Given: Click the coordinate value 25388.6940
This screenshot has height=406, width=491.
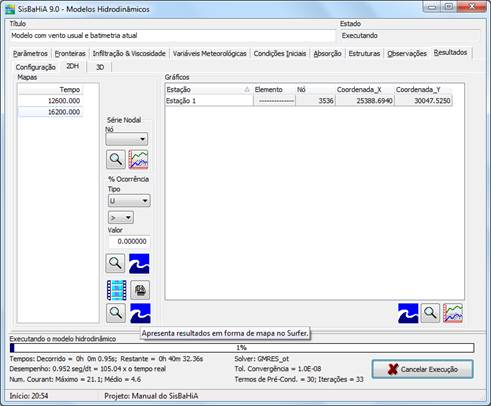Looking at the screenshot, I should [365, 101].
